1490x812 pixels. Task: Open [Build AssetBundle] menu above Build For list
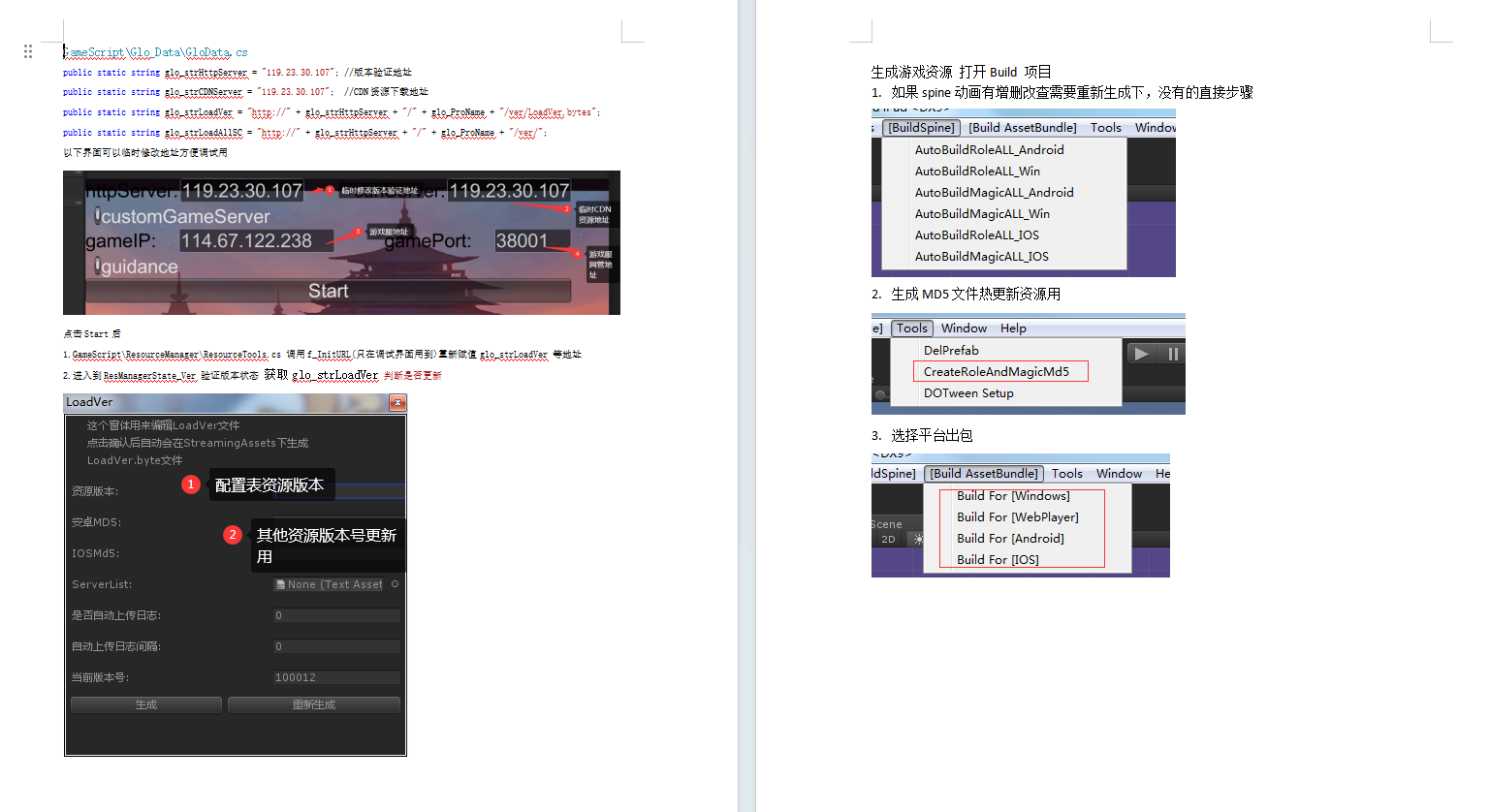pos(984,474)
